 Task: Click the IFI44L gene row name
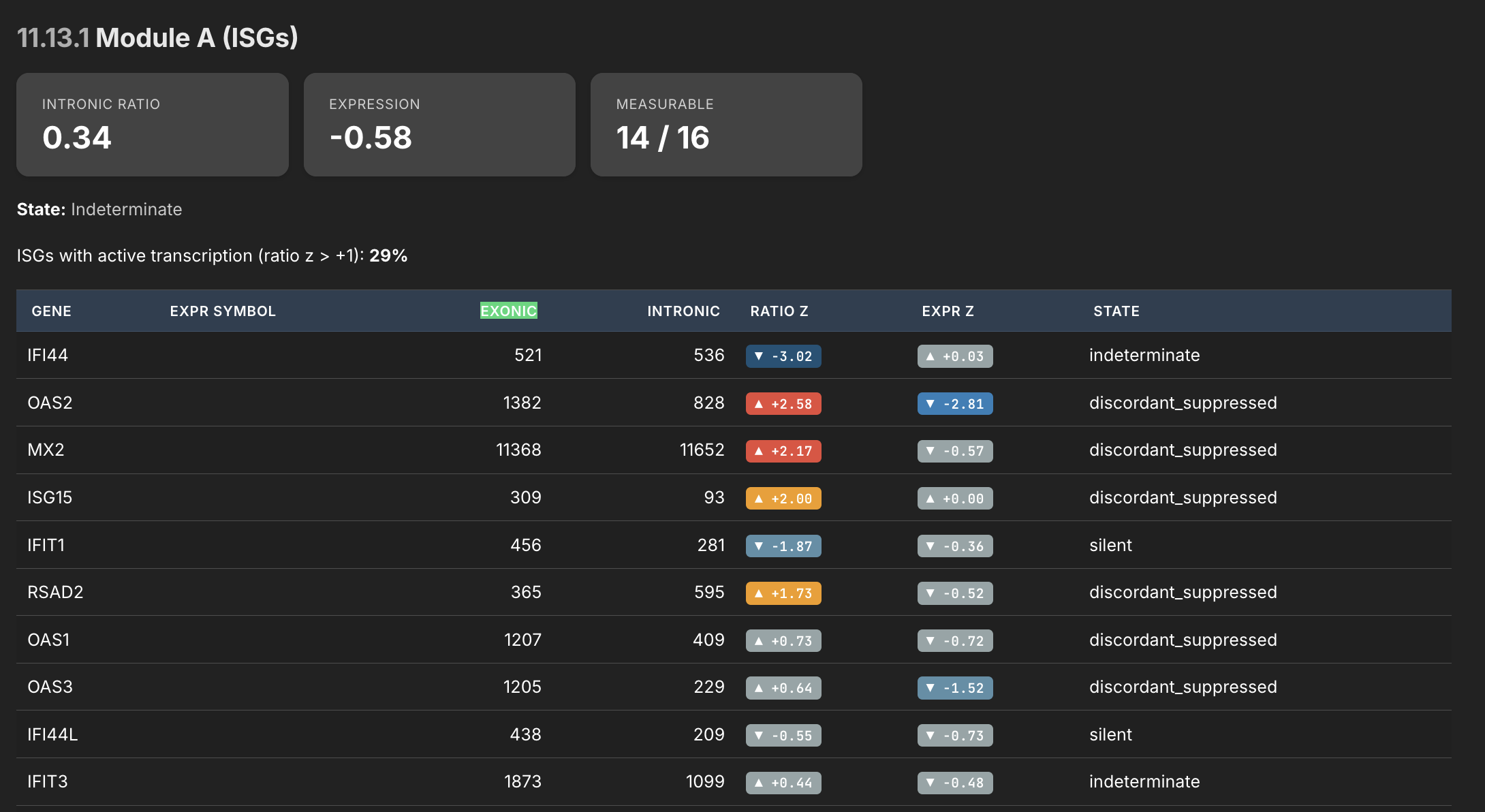[52, 734]
